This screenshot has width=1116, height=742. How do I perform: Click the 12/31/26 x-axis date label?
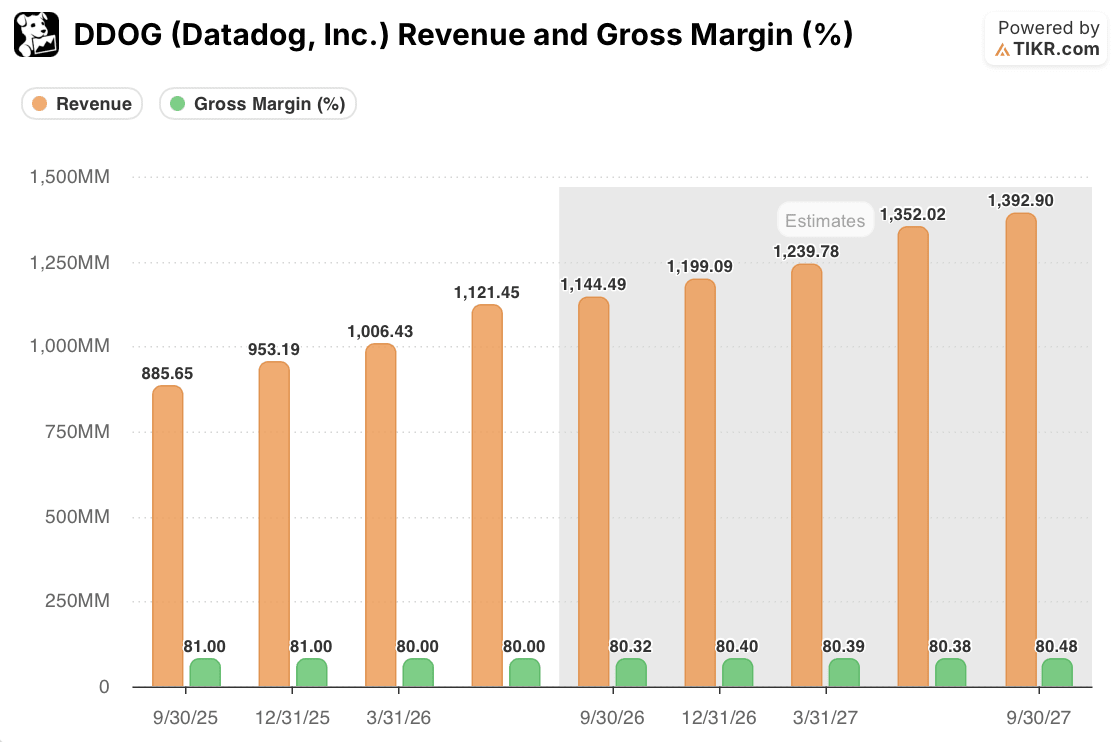click(x=719, y=718)
